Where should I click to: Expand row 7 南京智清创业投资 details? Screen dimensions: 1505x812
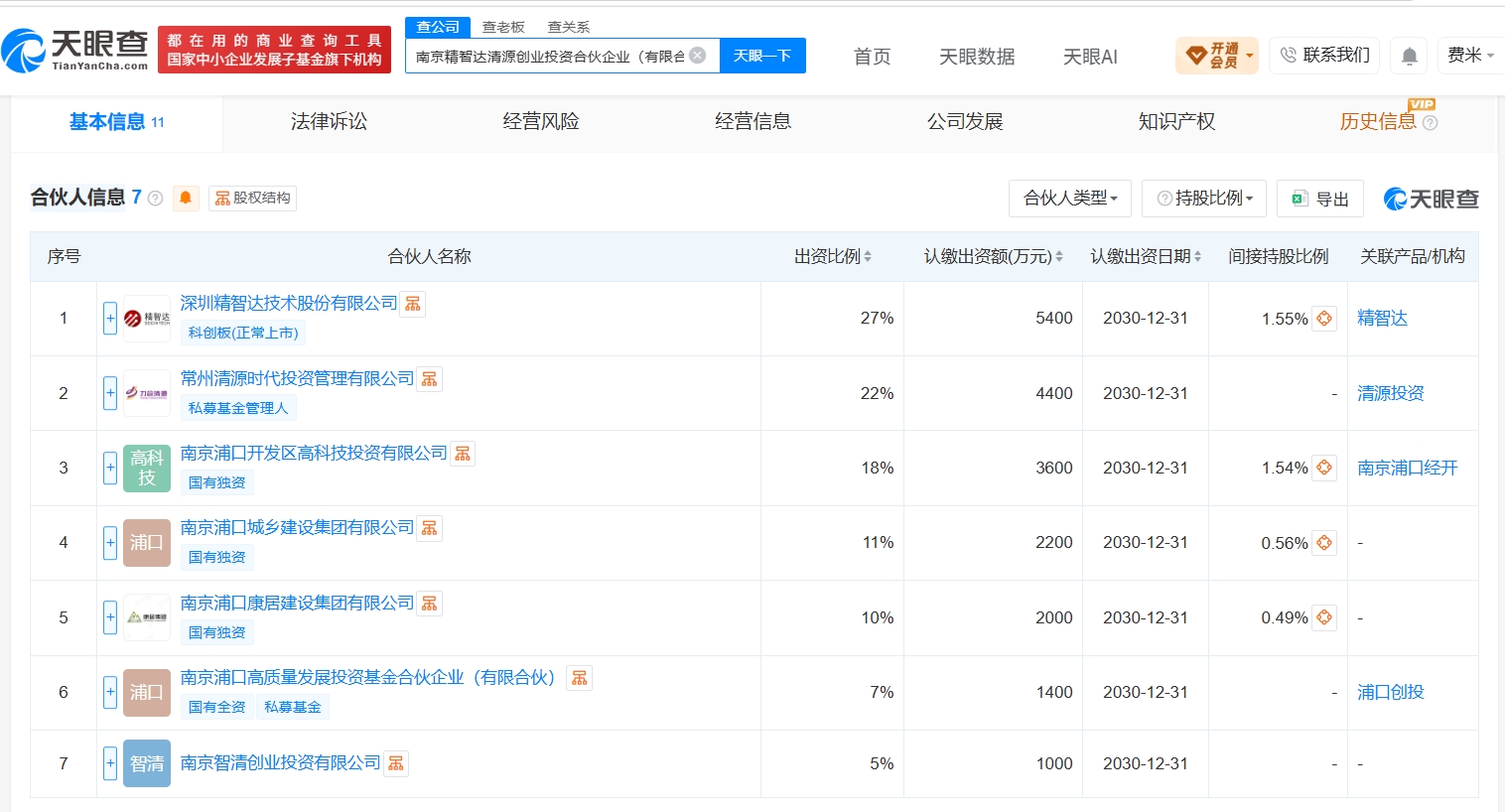tap(110, 763)
